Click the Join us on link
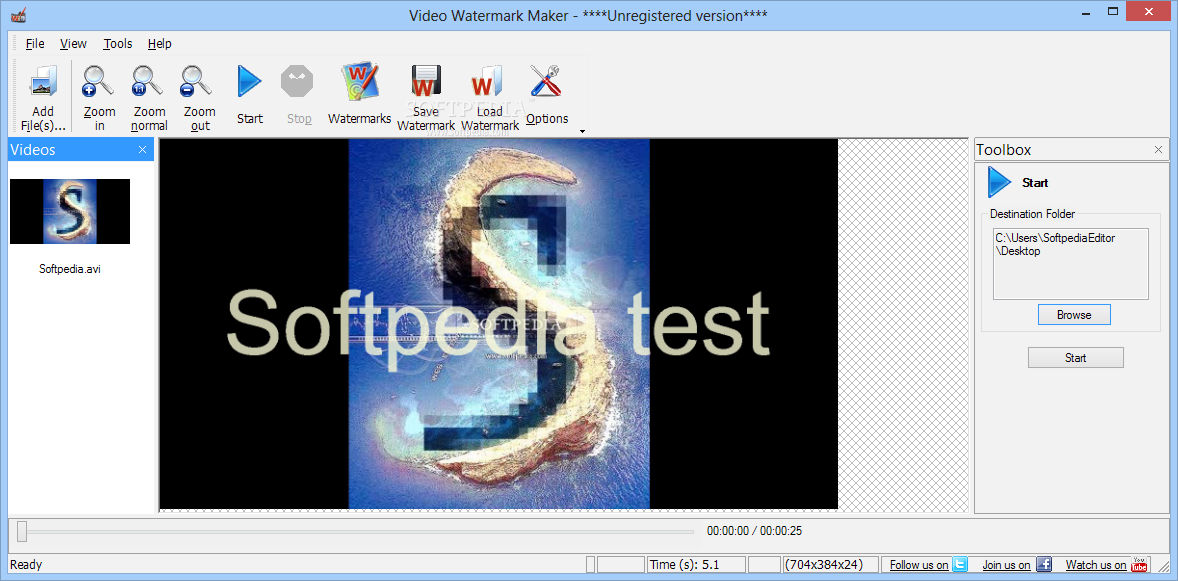Image resolution: width=1178 pixels, height=581 pixels. (x=1006, y=565)
